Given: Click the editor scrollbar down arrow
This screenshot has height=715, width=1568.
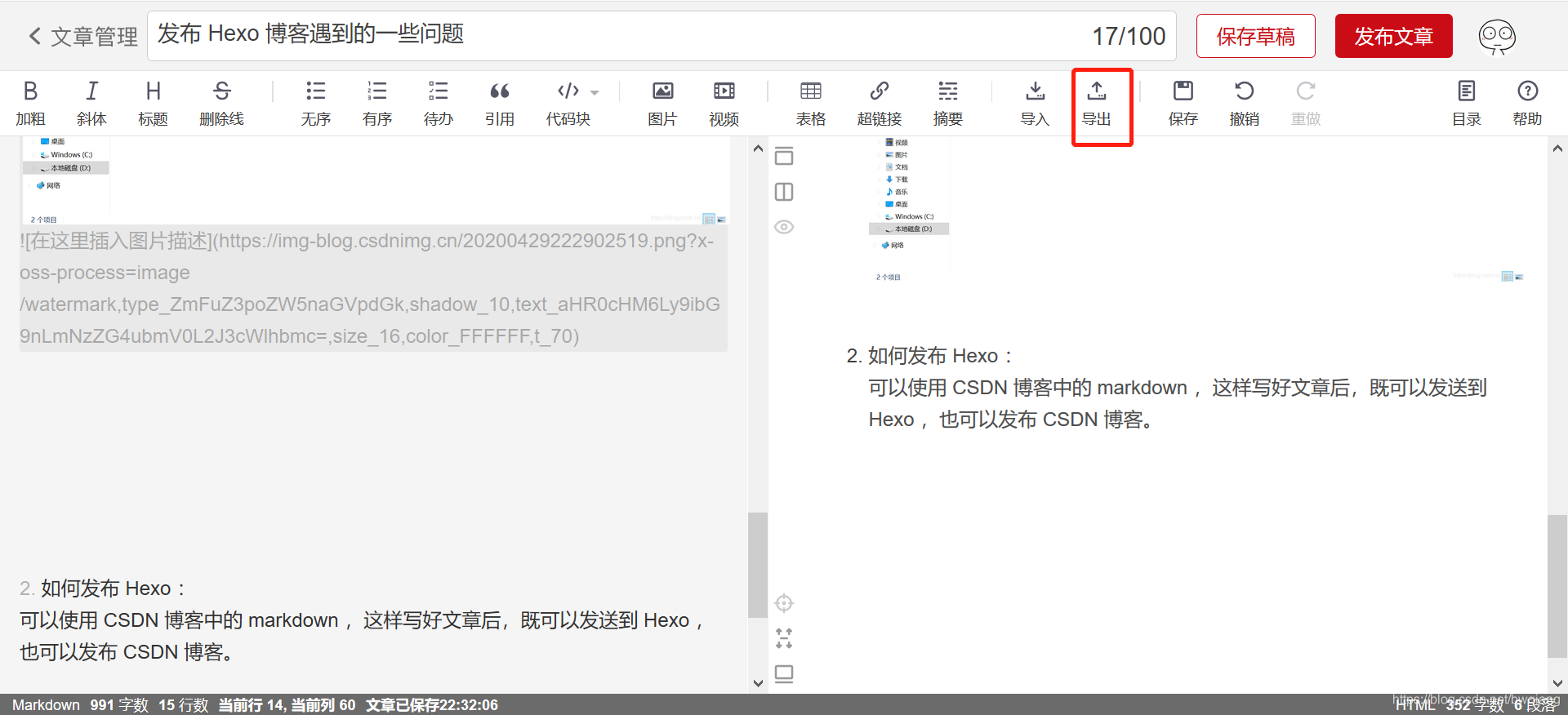Looking at the screenshot, I should [x=758, y=683].
